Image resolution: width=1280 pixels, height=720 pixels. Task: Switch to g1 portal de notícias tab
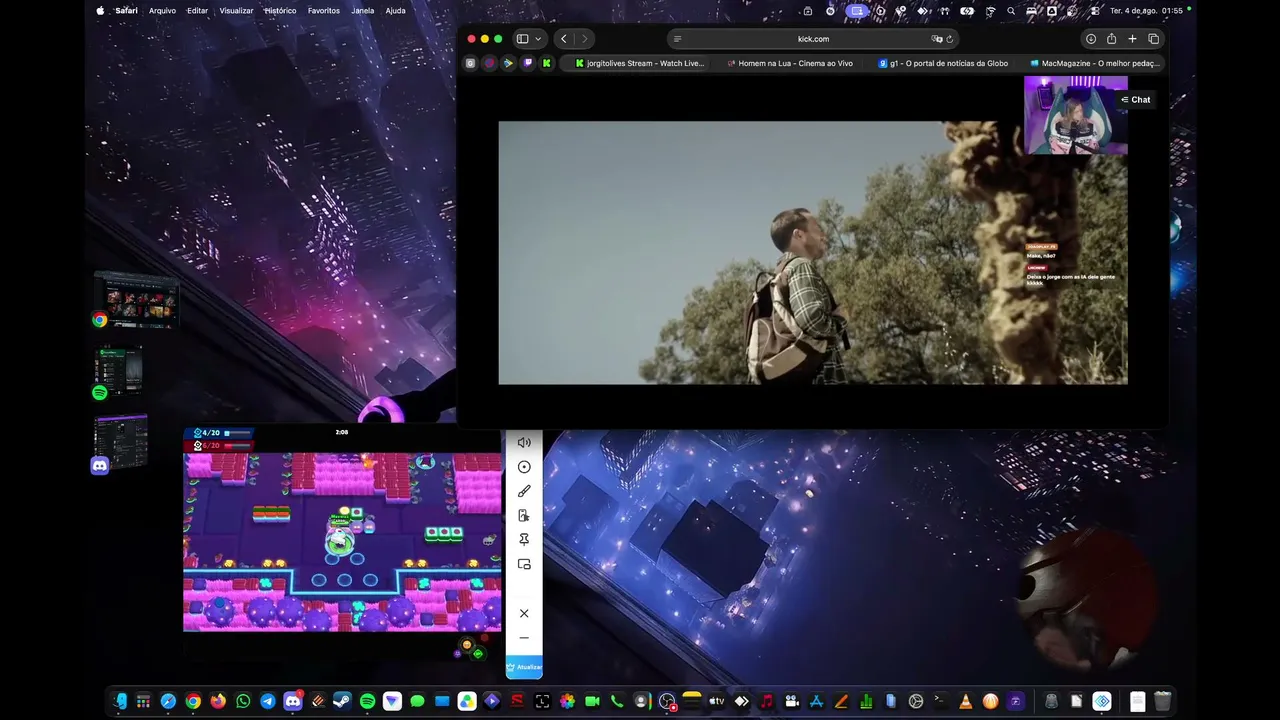[x=942, y=63]
